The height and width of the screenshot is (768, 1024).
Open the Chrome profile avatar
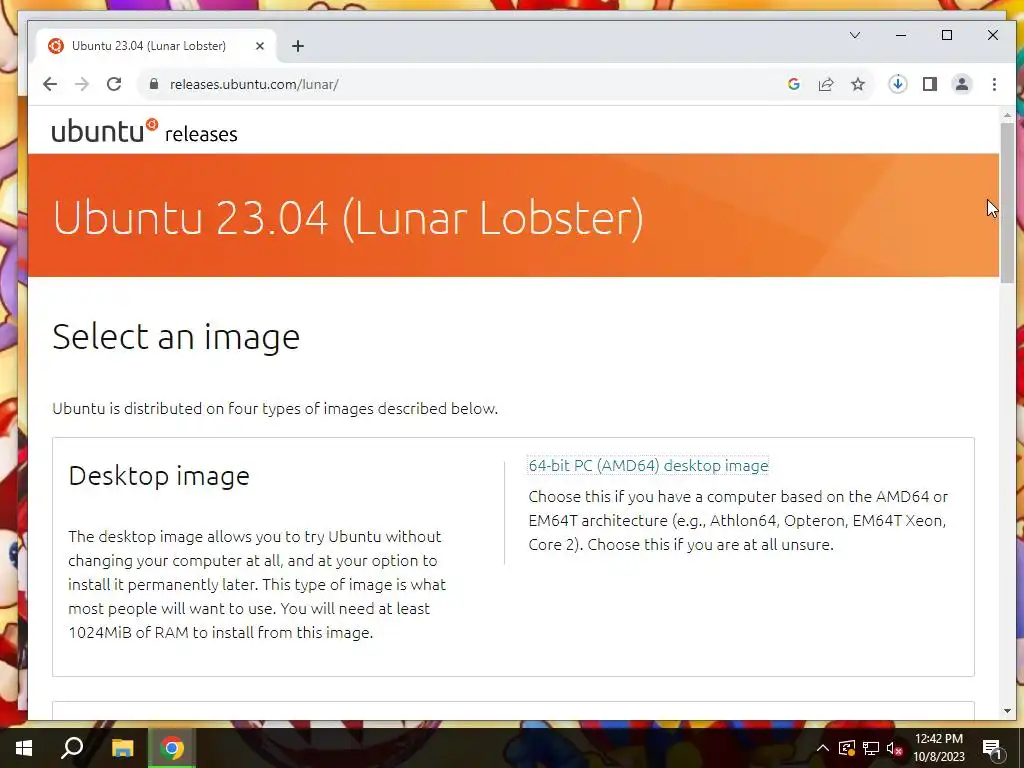(x=962, y=84)
